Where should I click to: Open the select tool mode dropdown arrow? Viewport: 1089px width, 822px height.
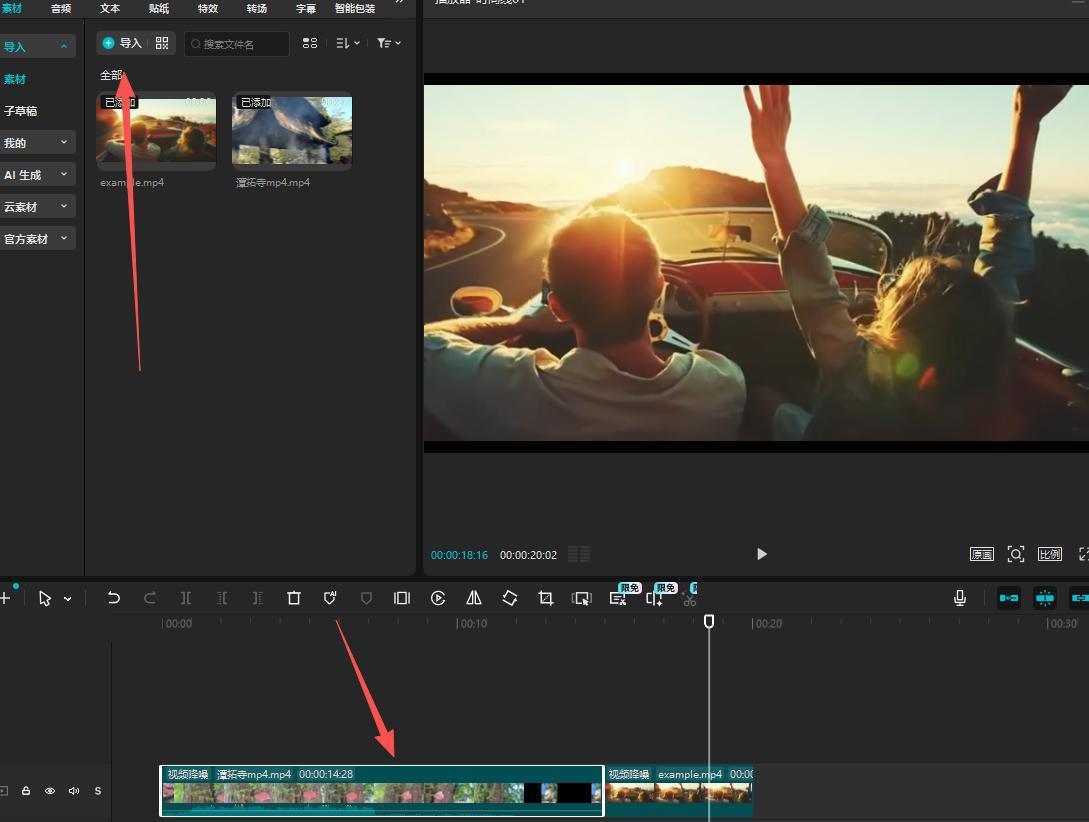tap(67, 598)
